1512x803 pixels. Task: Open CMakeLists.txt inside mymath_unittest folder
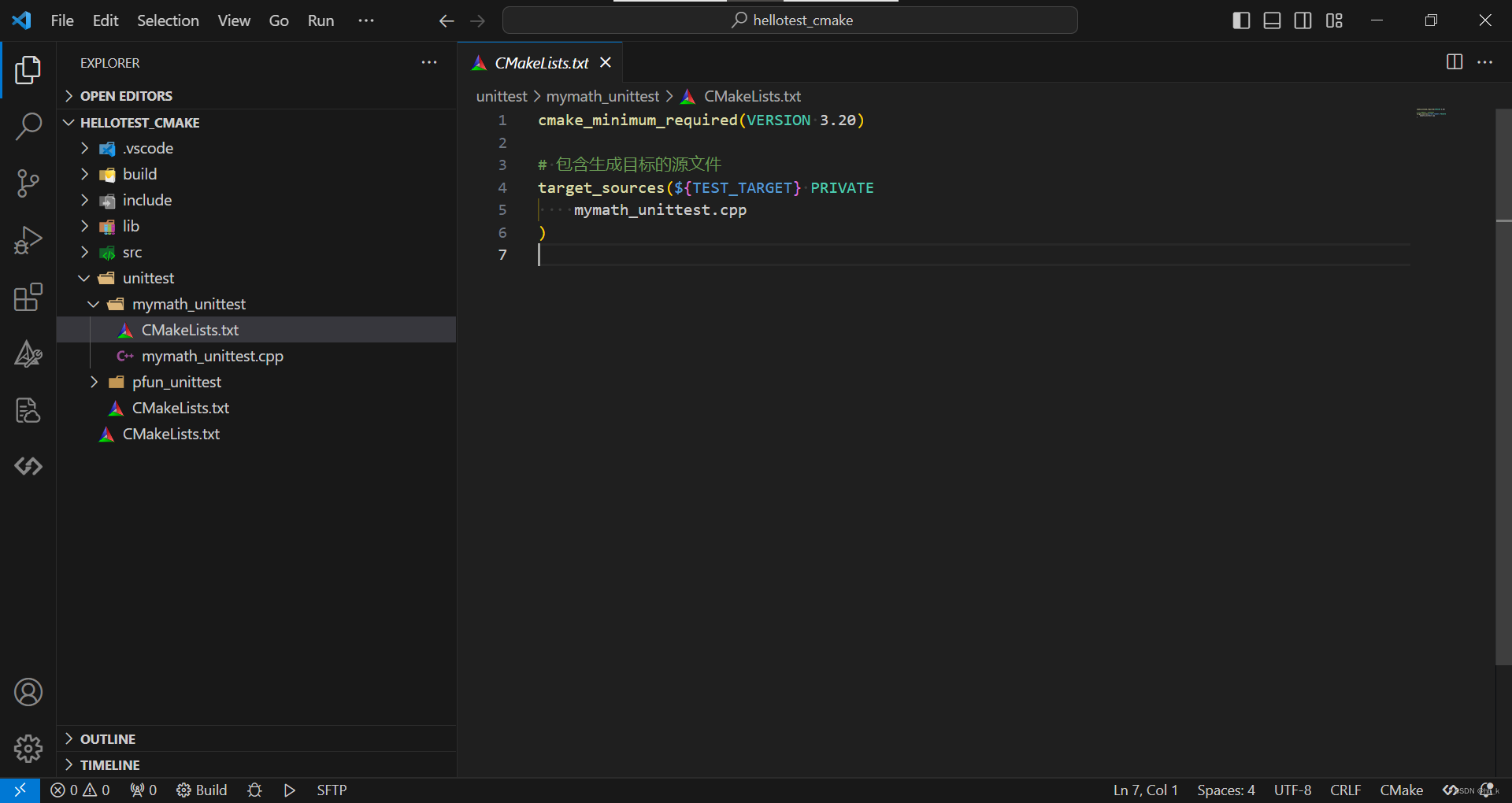(x=257, y=330)
